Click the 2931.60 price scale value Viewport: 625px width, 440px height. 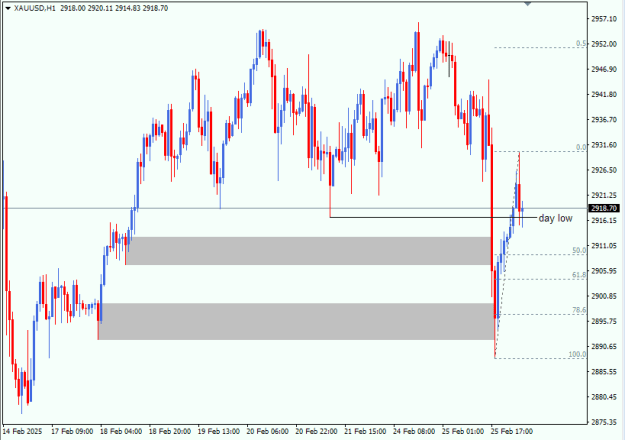[x=604, y=145]
